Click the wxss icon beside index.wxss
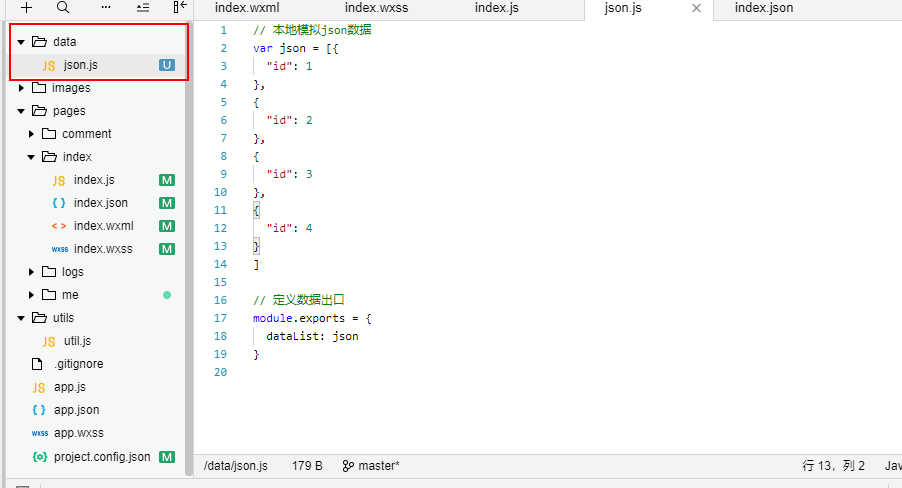The height and width of the screenshot is (488, 902). click(x=60, y=249)
